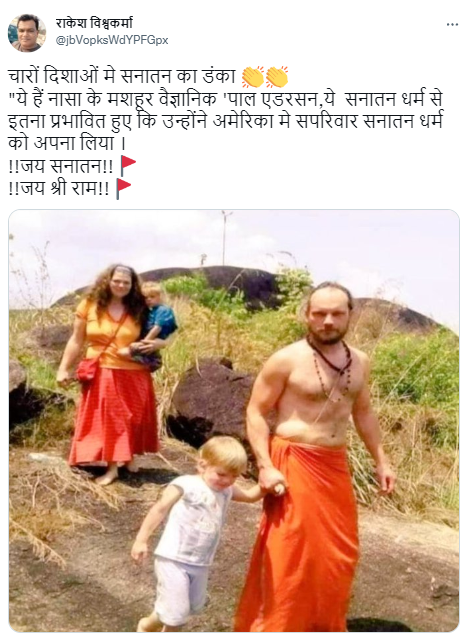
Task: Click राकेश विश्वकर्मा's profile avatar
Action: tap(27, 32)
